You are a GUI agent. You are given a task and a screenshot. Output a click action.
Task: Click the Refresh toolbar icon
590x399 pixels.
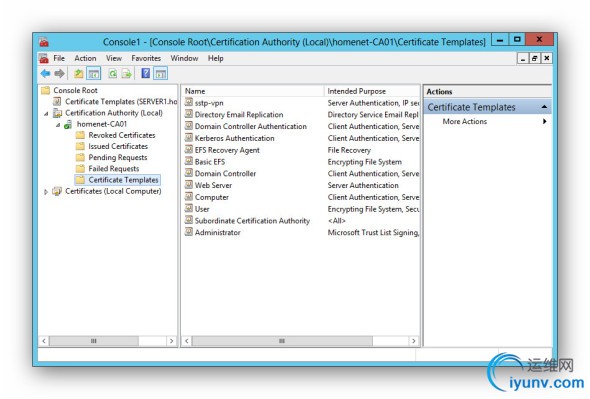[112, 73]
